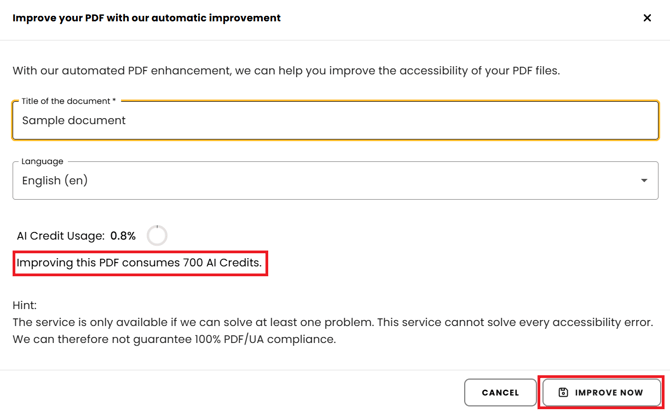Click the Language dropdown arrow
The image size is (670, 413).
click(x=644, y=181)
